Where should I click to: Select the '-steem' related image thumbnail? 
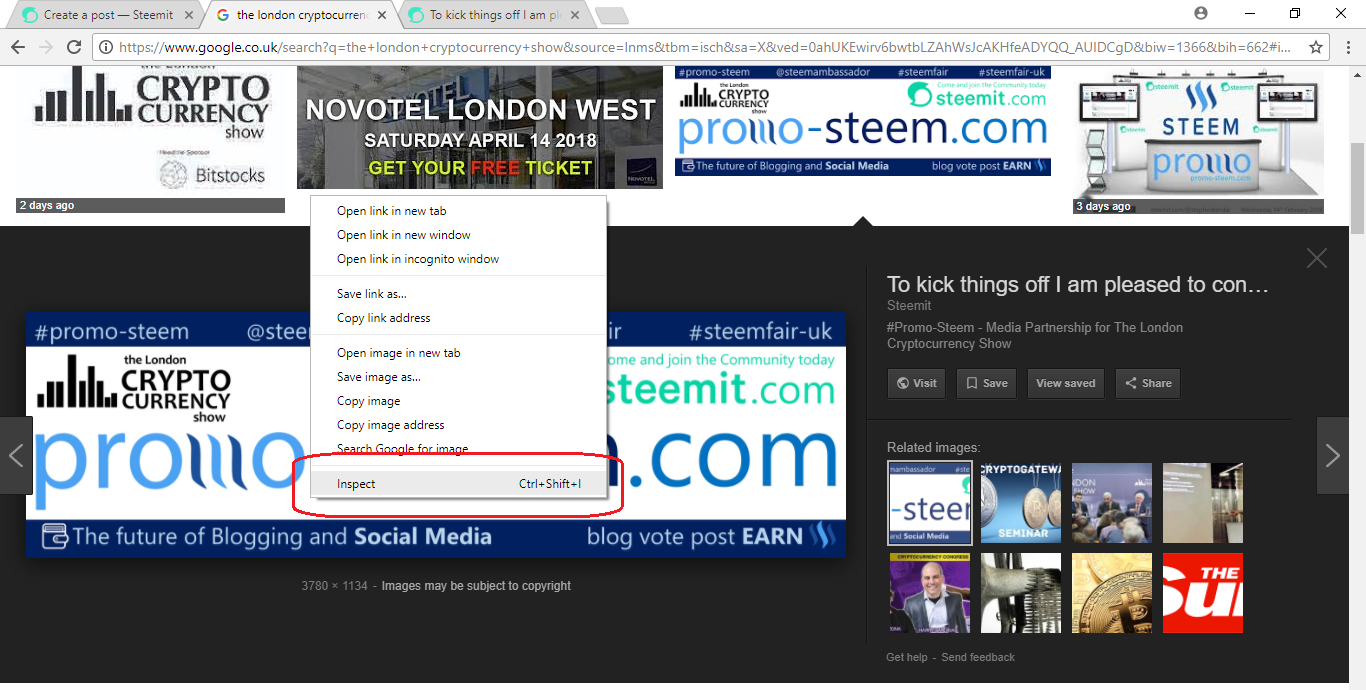[929, 503]
